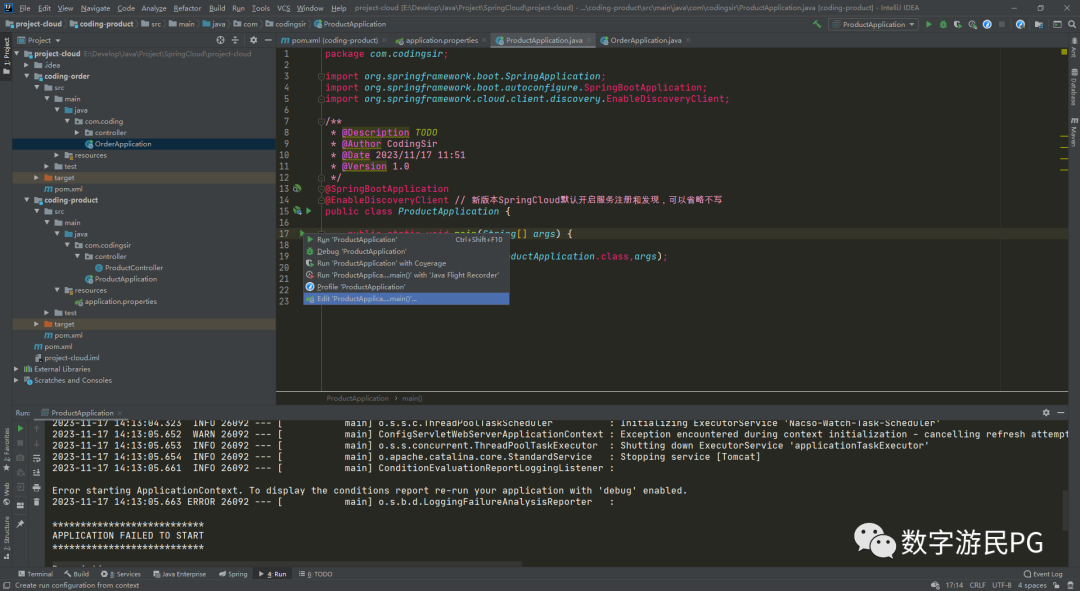Image resolution: width=1080 pixels, height=591 pixels.
Task: Toggle the Spring tool window button
Action: click(x=233, y=574)
